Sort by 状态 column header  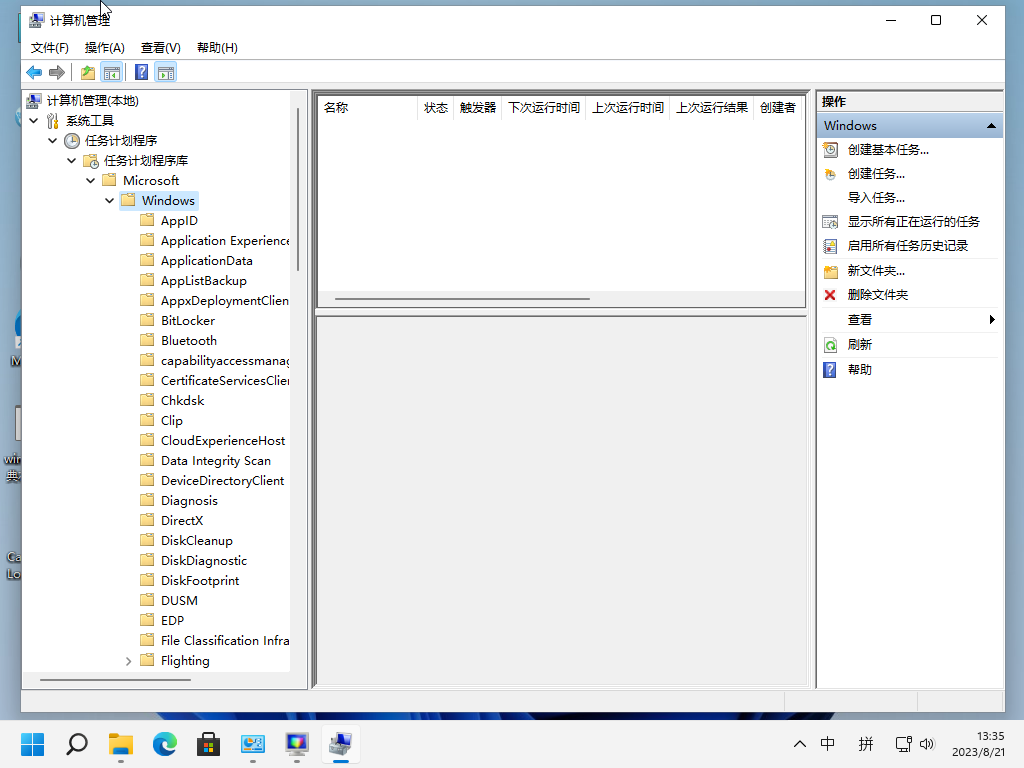tap(436, 108)
